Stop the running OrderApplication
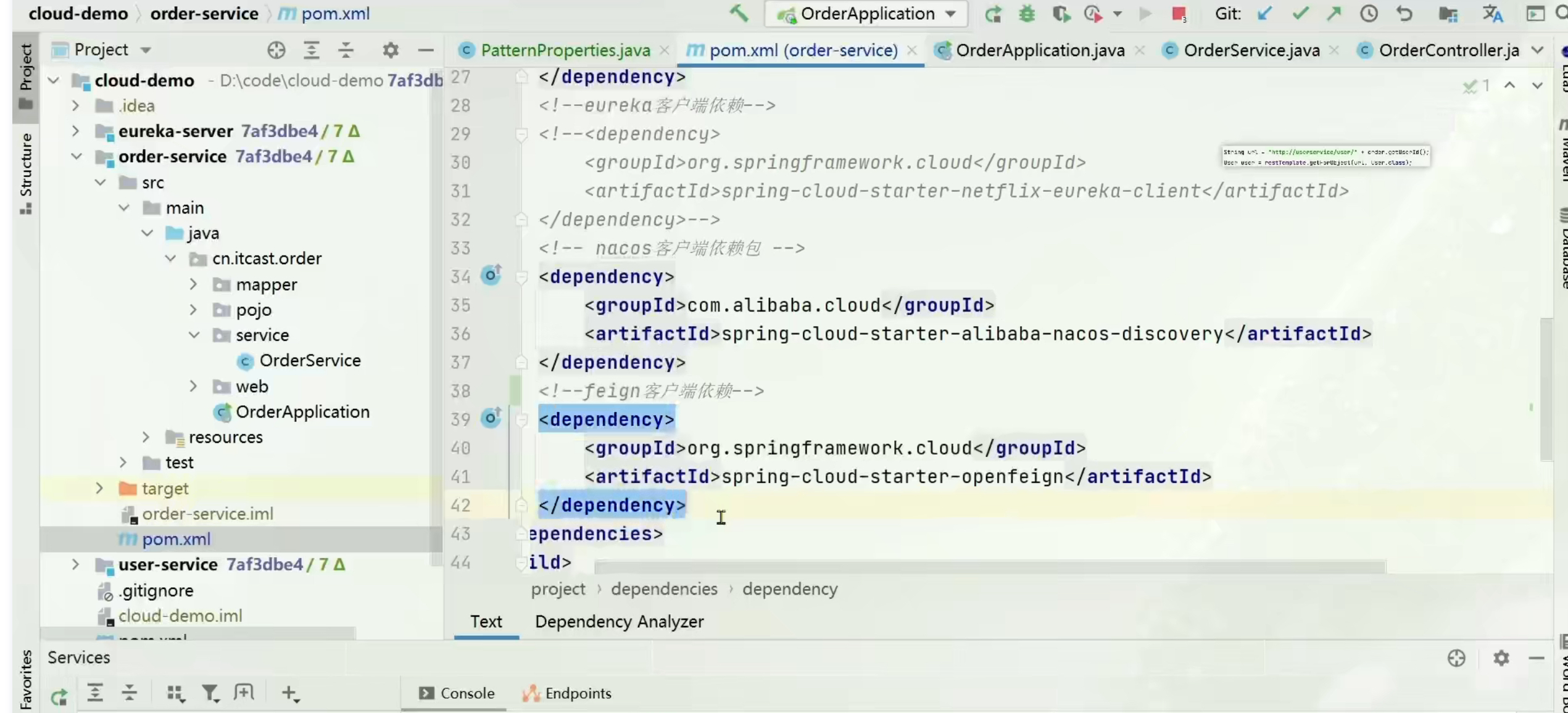Image resolution: width=1568 pixels, height=713 pixels. [1179, 14]
